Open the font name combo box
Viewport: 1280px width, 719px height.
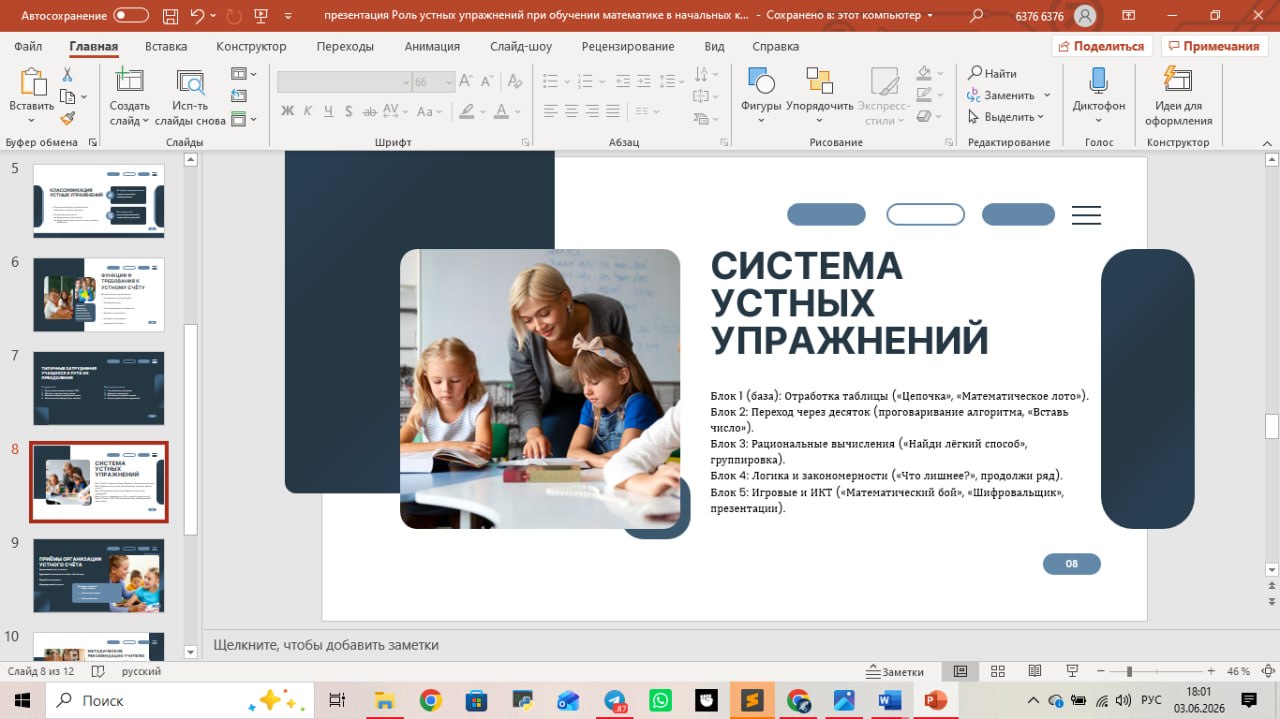[x=344, y=82]
